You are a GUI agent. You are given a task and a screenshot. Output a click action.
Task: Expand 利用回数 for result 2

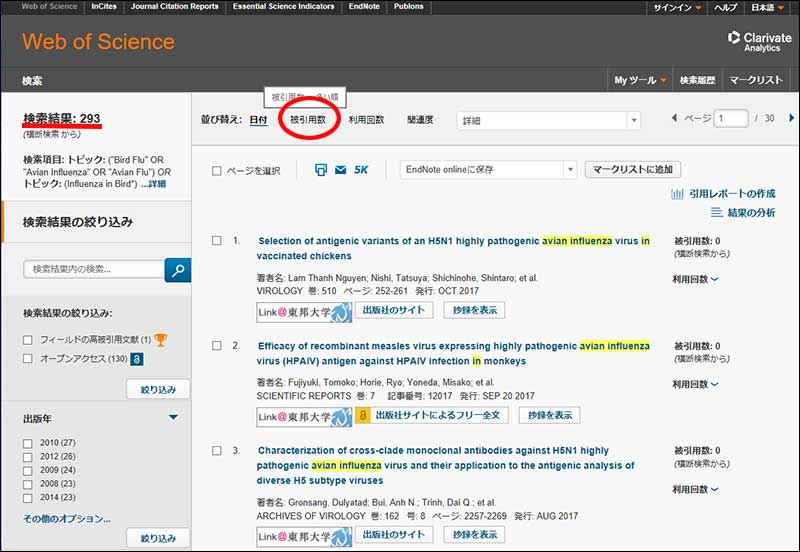click(x=695, y=384)
